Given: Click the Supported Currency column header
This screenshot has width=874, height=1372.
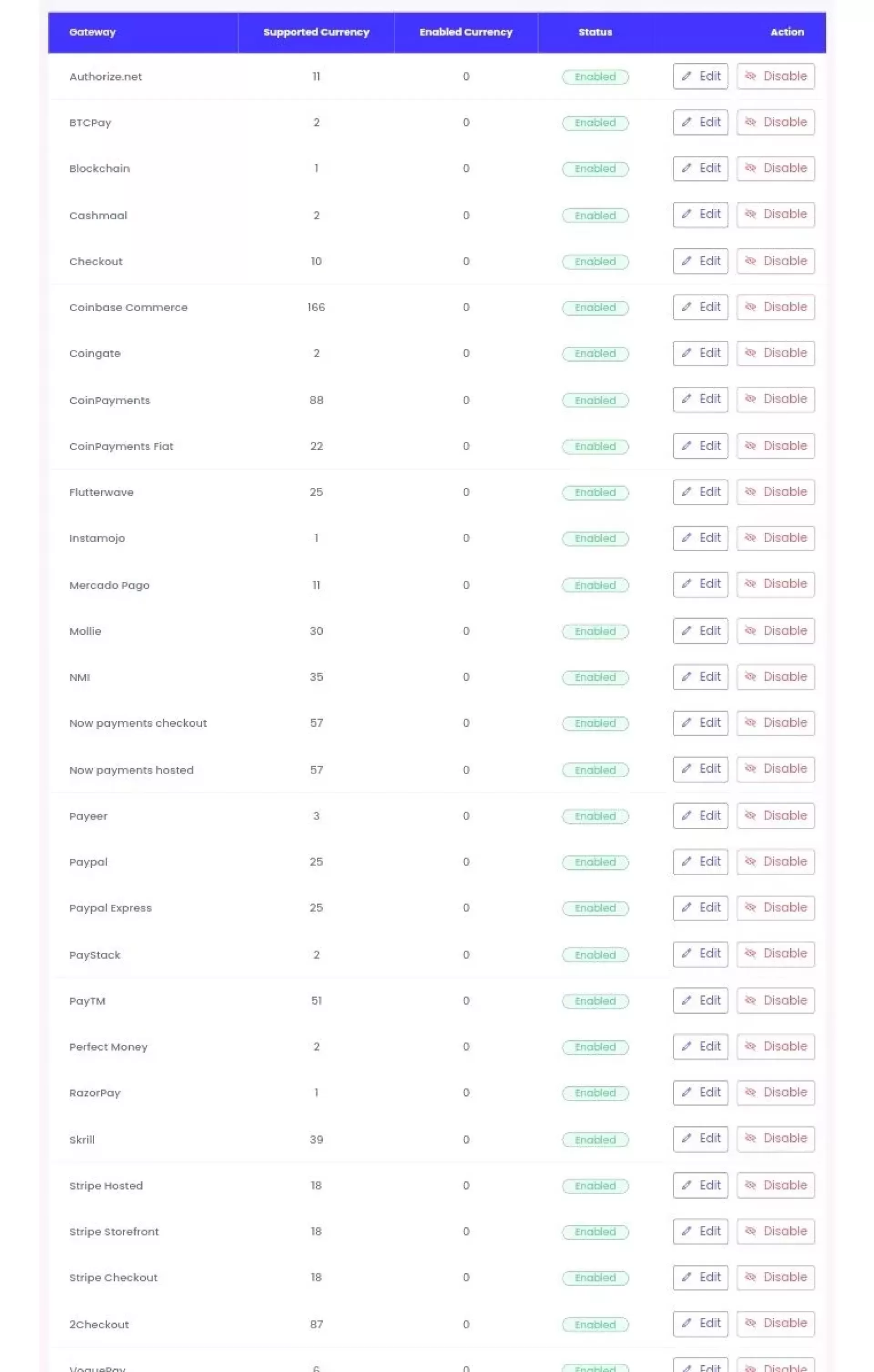Looking at the screenshot, I should pyautogui.click(x=316, y=32).
